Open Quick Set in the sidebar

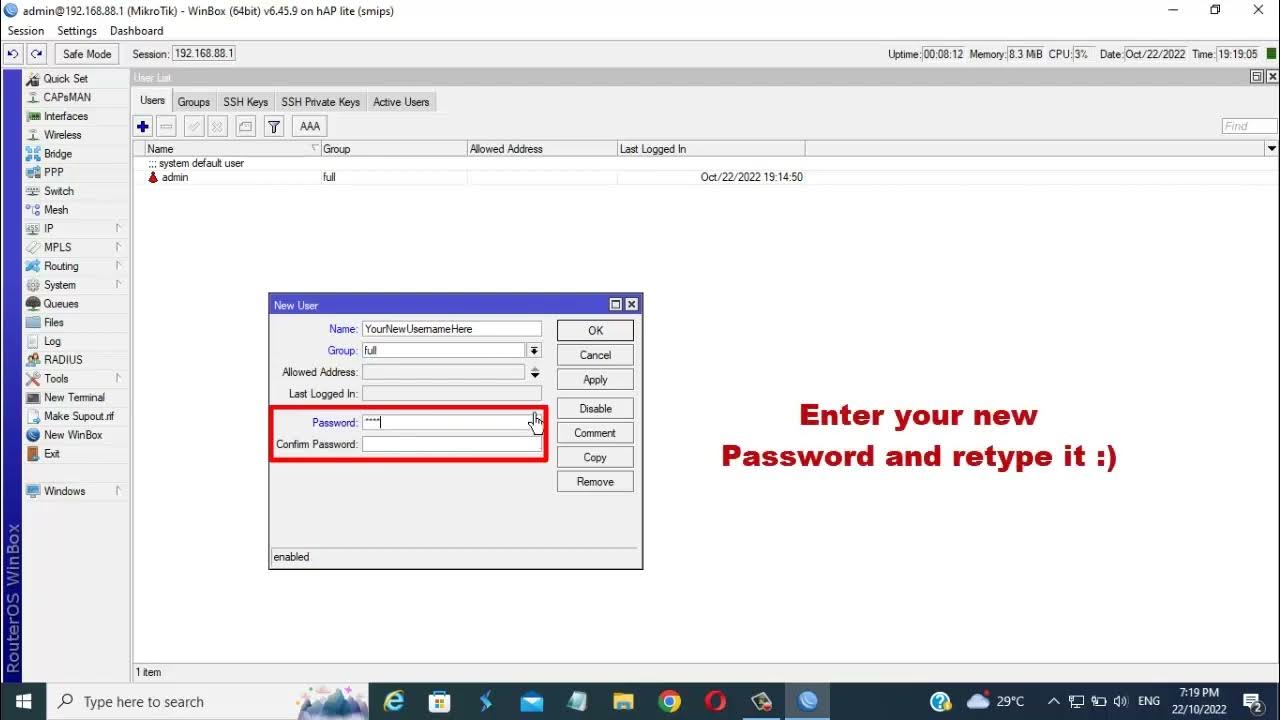click(65, 78)
